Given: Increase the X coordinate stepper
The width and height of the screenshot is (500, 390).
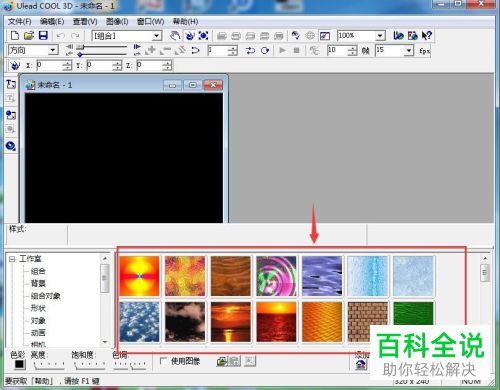Looking at the screenshot, I should (x=67, y=63).
